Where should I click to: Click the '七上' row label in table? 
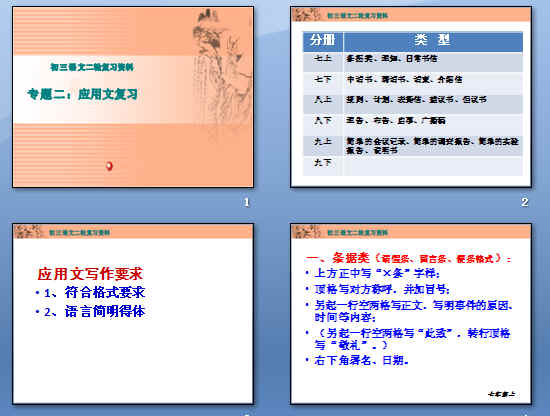click(323, 59)
